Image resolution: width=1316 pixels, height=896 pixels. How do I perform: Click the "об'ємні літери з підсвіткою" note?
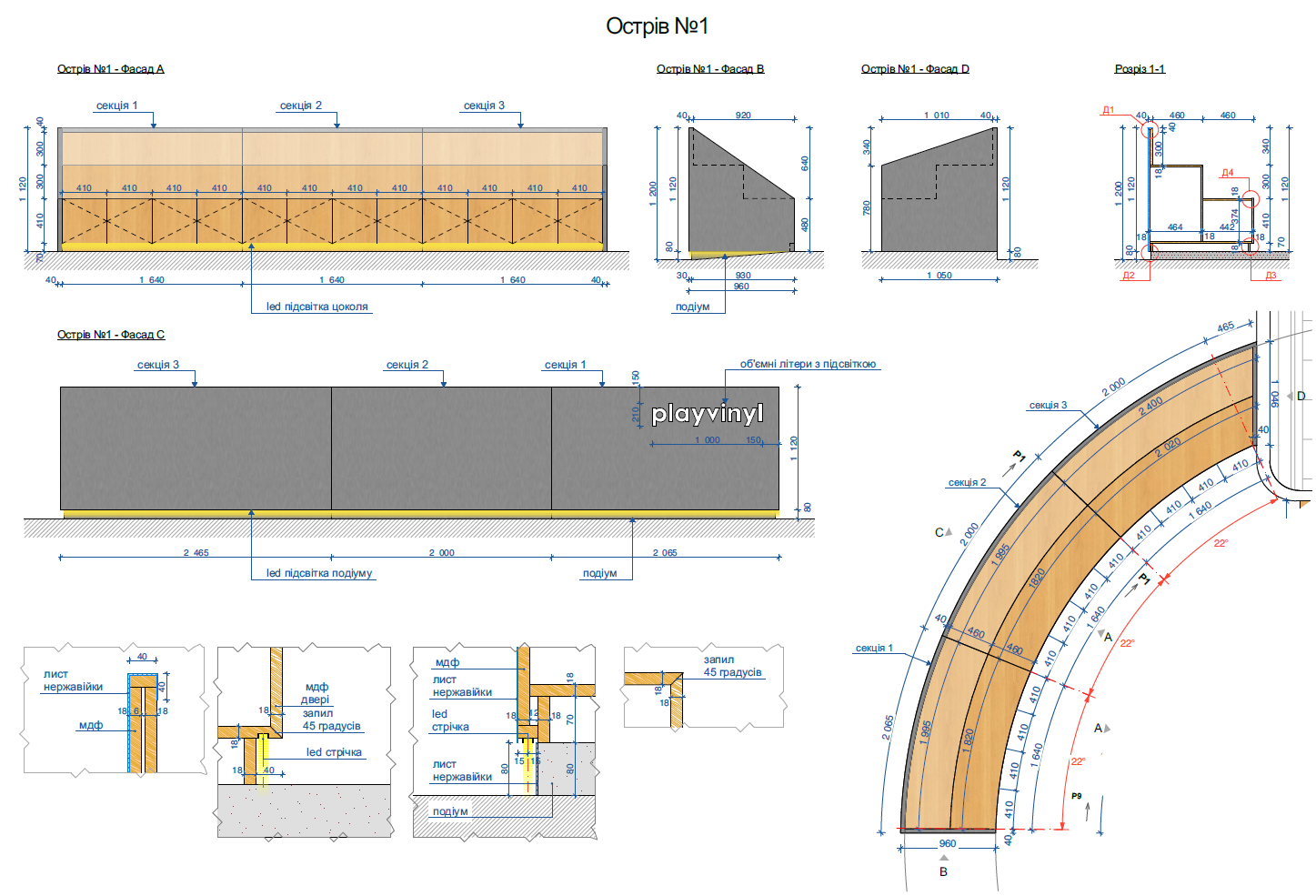[808, 364]
